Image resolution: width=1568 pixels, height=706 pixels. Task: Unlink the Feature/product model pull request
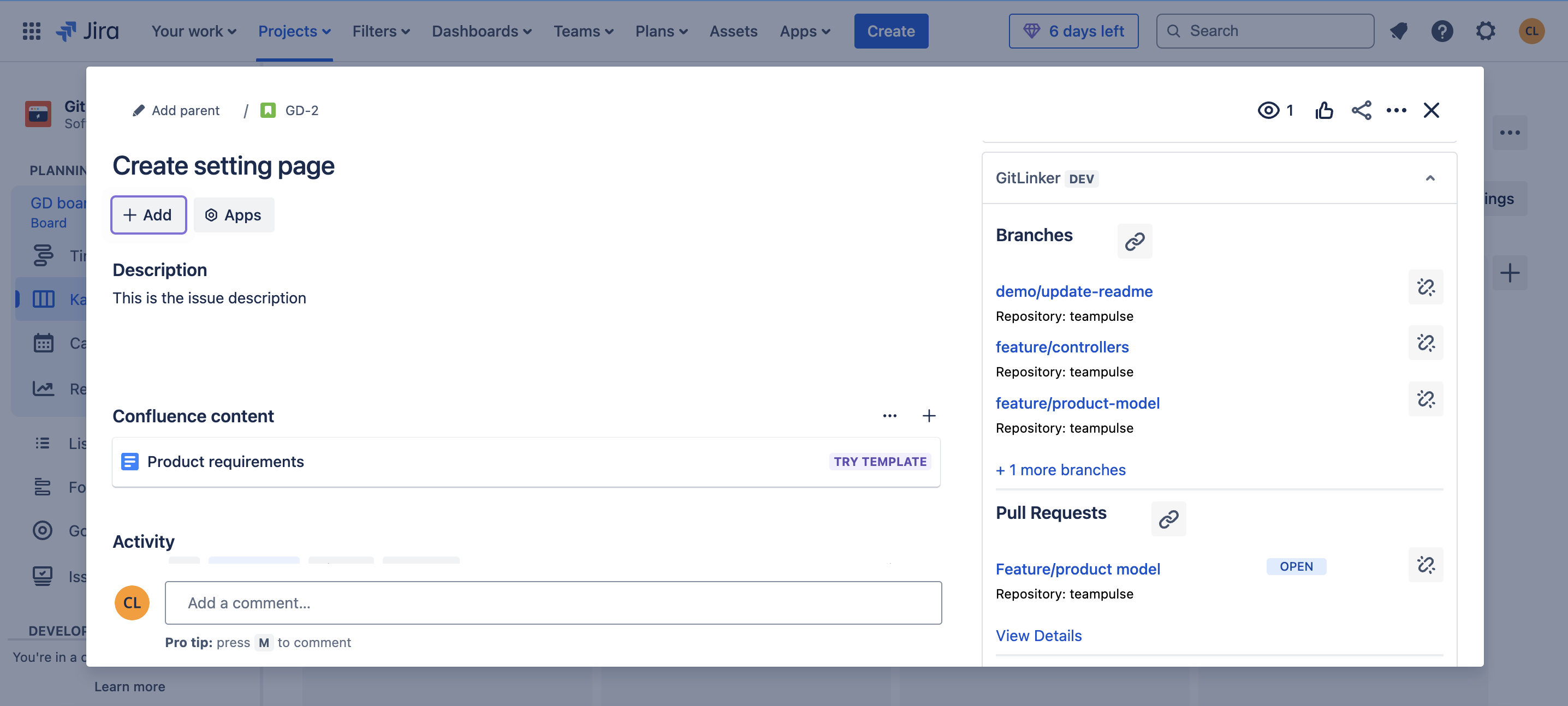point(1426,565)
